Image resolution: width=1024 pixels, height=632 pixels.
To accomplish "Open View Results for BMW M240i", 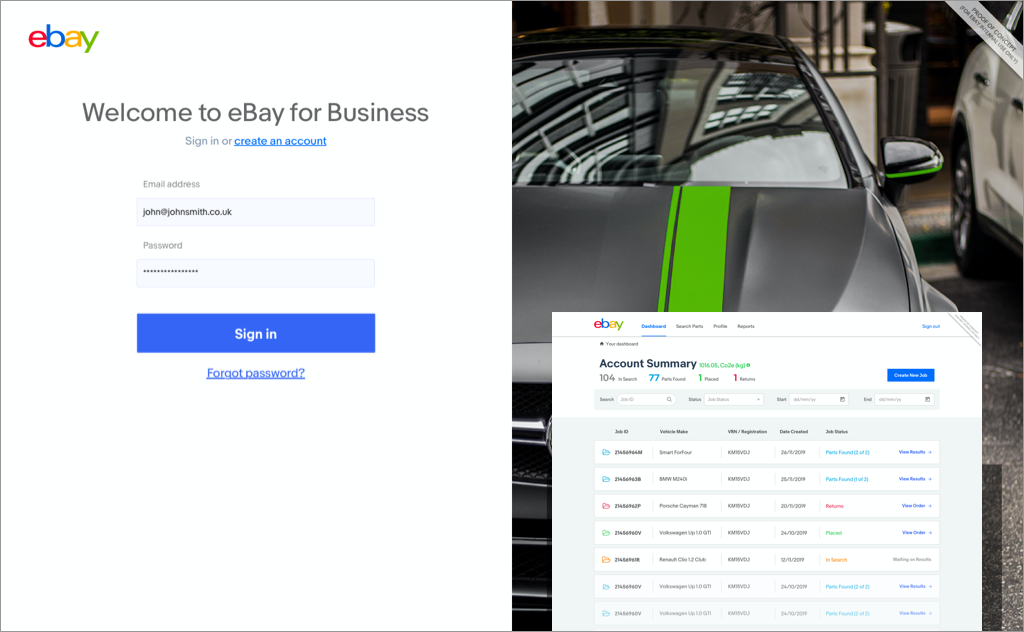I will click(x=915, y=479).
